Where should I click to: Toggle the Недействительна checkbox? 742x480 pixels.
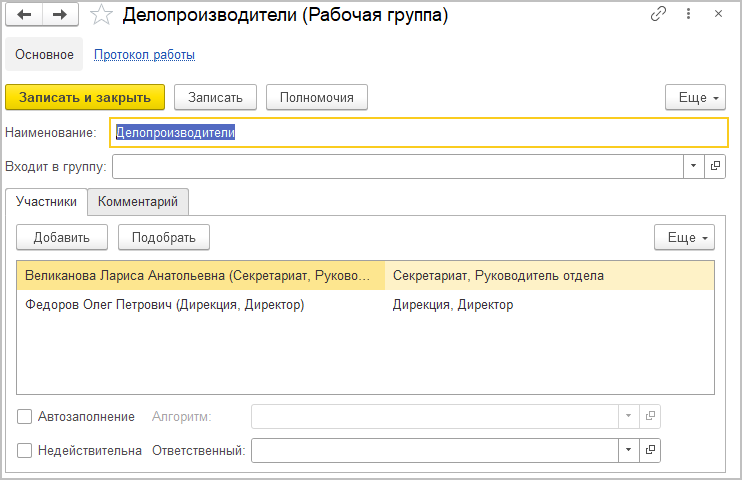tap(25, 451)
